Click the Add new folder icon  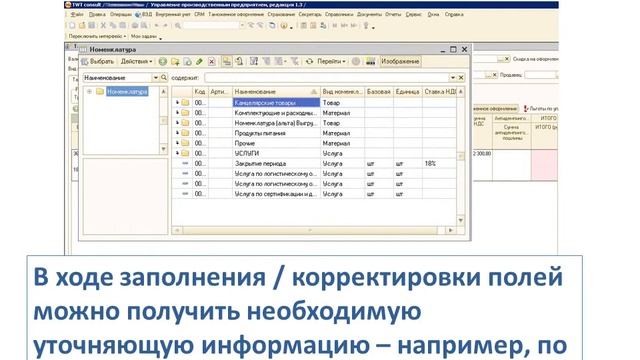coord(175,62)
